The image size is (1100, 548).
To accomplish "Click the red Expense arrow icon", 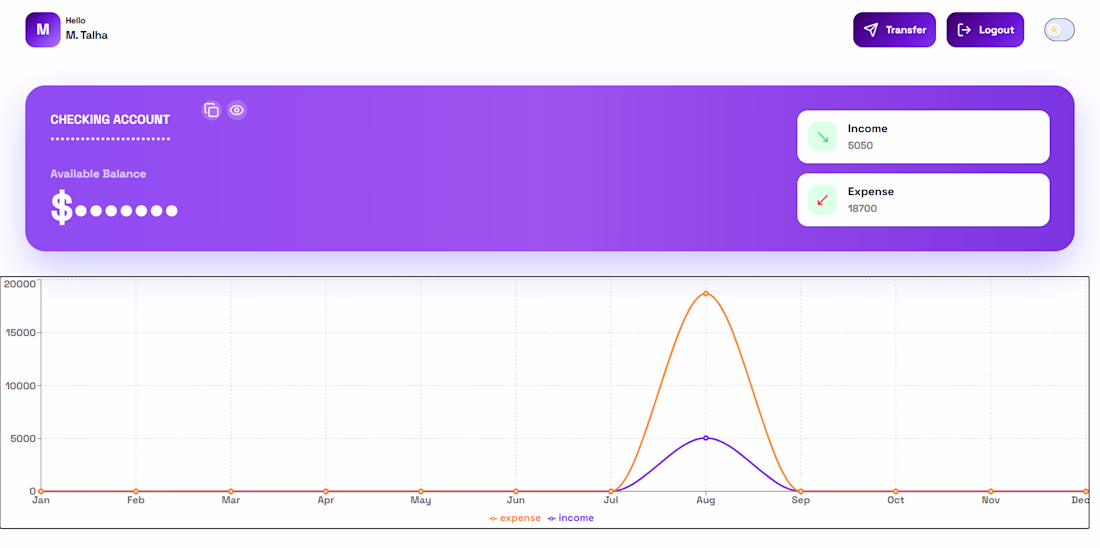I will tap(823, 200).
